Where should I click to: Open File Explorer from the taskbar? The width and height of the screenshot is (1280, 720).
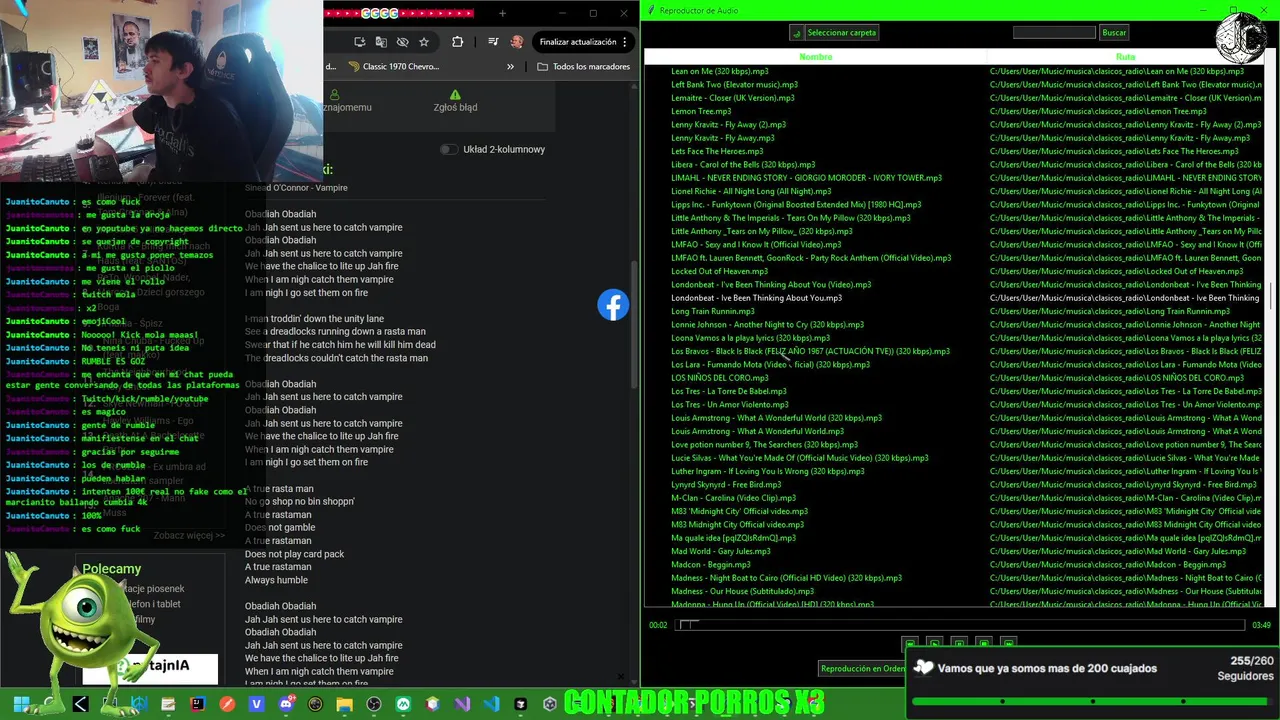pyautogui.click(x=344, y=704)
